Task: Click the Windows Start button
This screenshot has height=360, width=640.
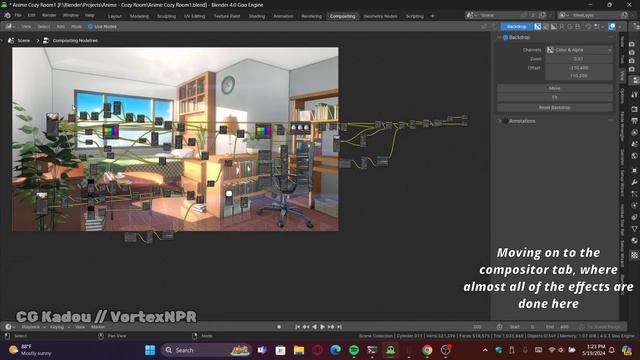Action: [150, 350]
